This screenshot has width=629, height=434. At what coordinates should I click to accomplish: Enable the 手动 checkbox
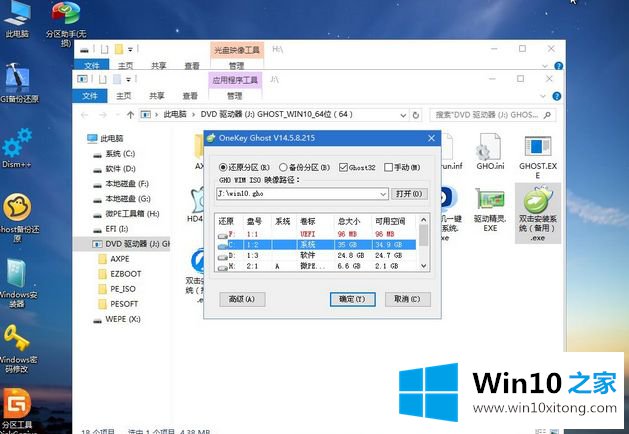[x=402, y=167]
